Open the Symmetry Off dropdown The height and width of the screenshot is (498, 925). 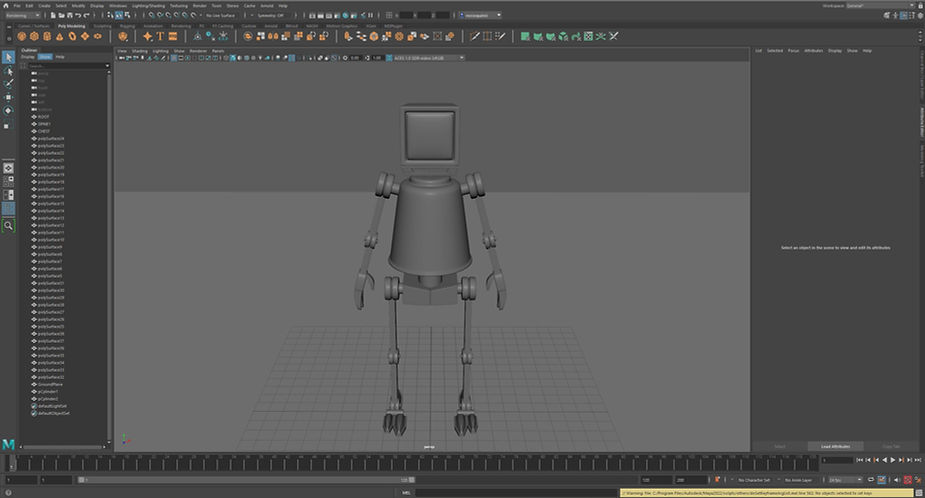[x=273, y=15]
